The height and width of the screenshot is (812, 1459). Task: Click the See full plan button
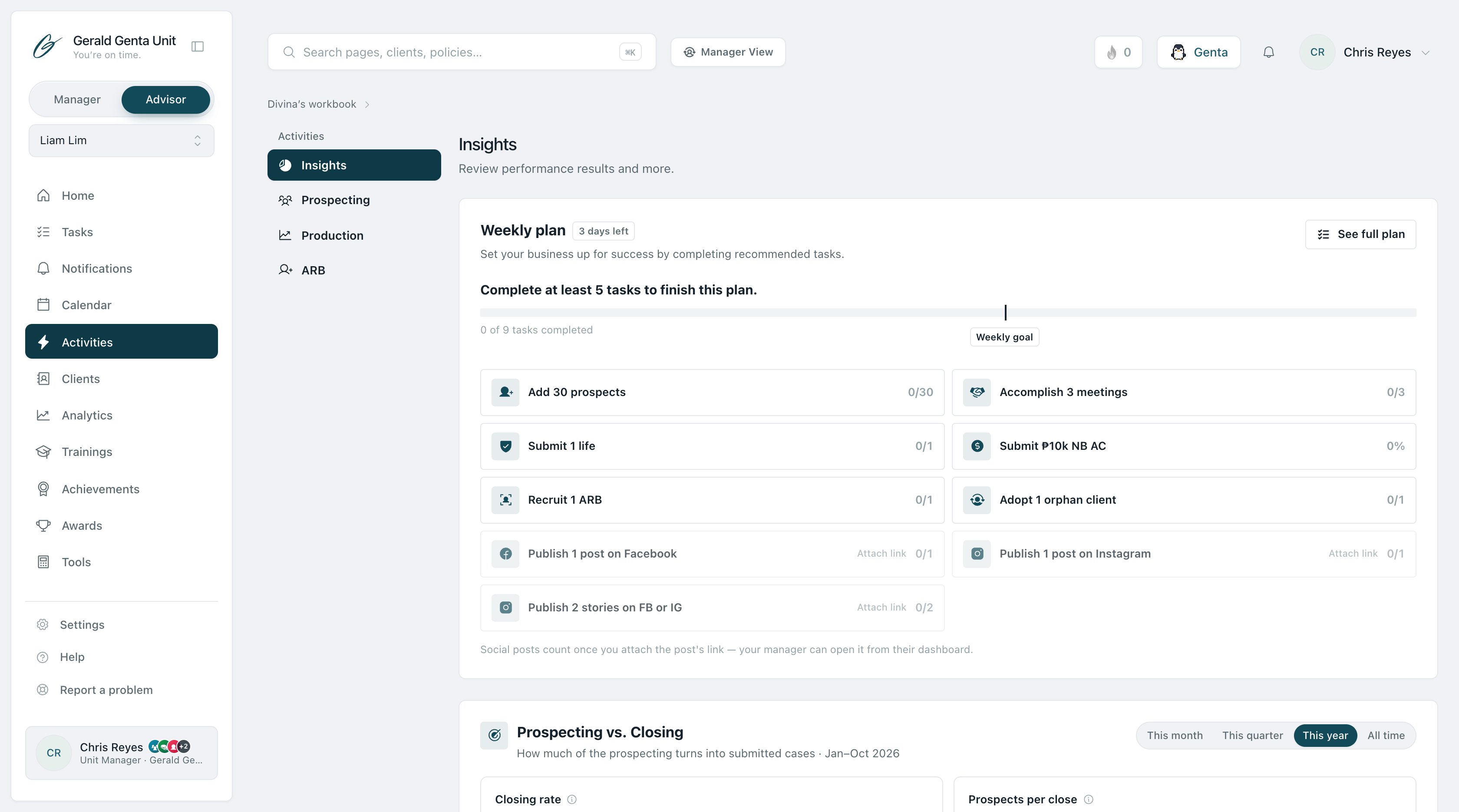click(1360, 234)
